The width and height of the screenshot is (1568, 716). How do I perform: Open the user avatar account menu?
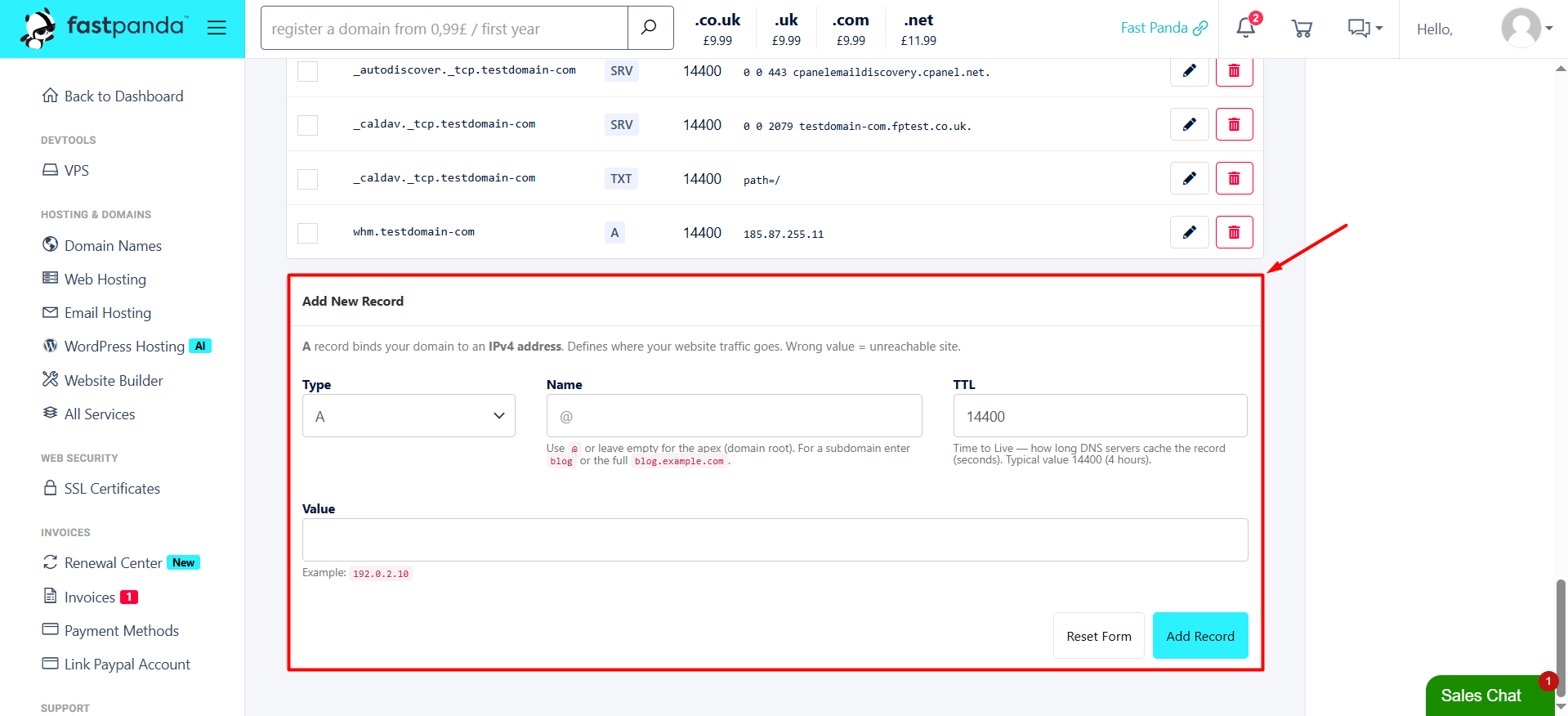click(1526, 29)
